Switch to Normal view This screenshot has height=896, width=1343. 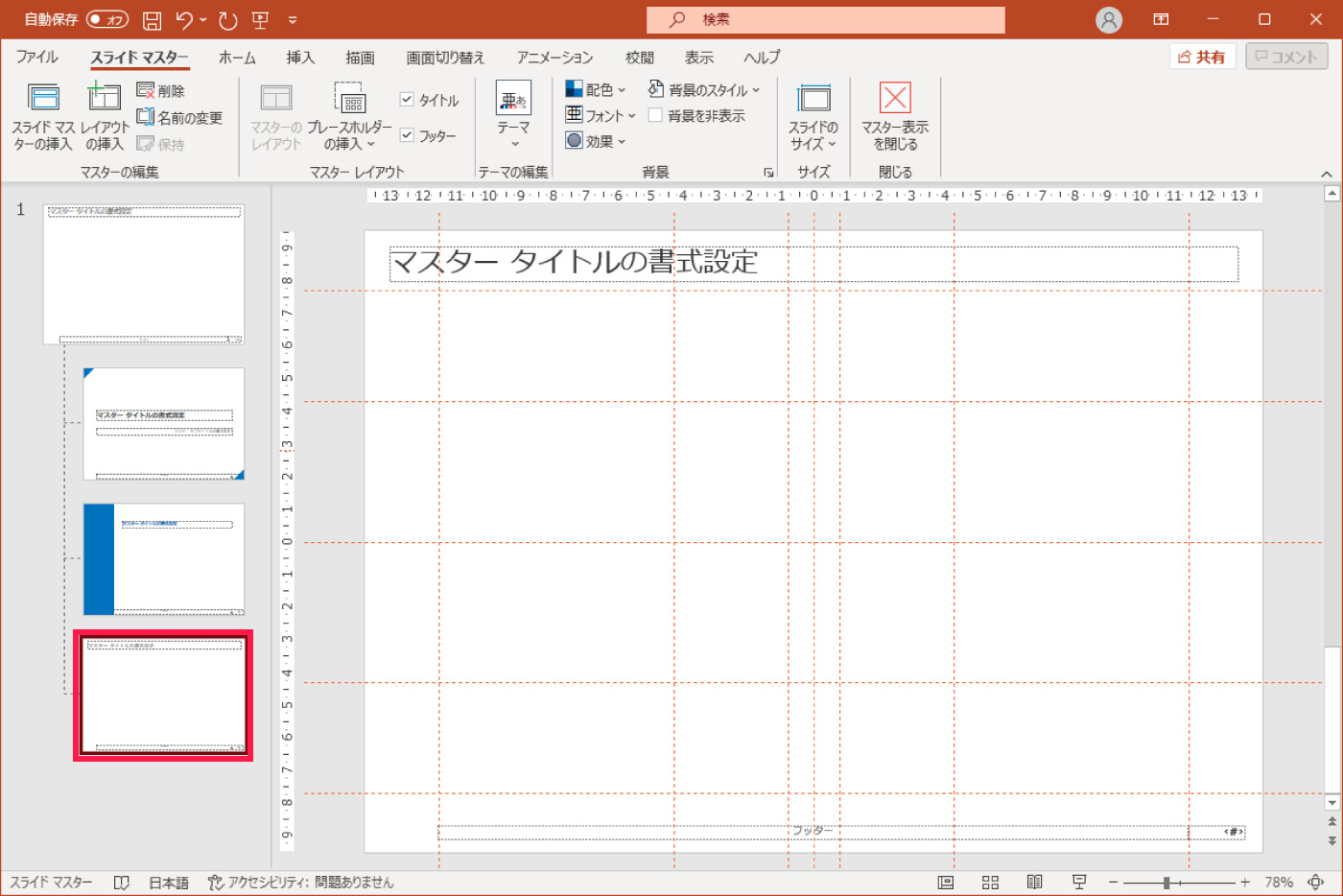pyautogui.click(x=946, y=883)
